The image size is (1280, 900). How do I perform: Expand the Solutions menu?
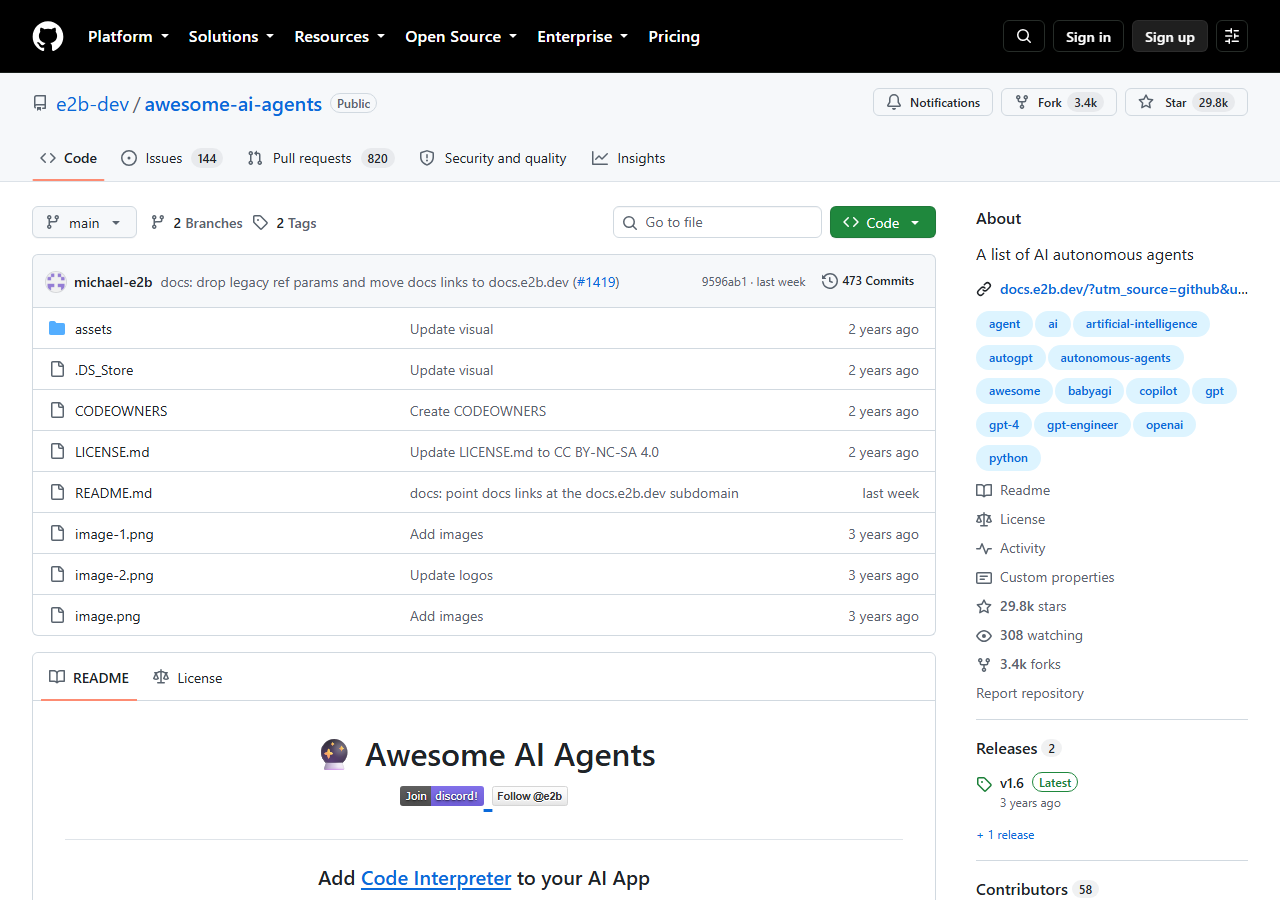click(x=231, y=36)
